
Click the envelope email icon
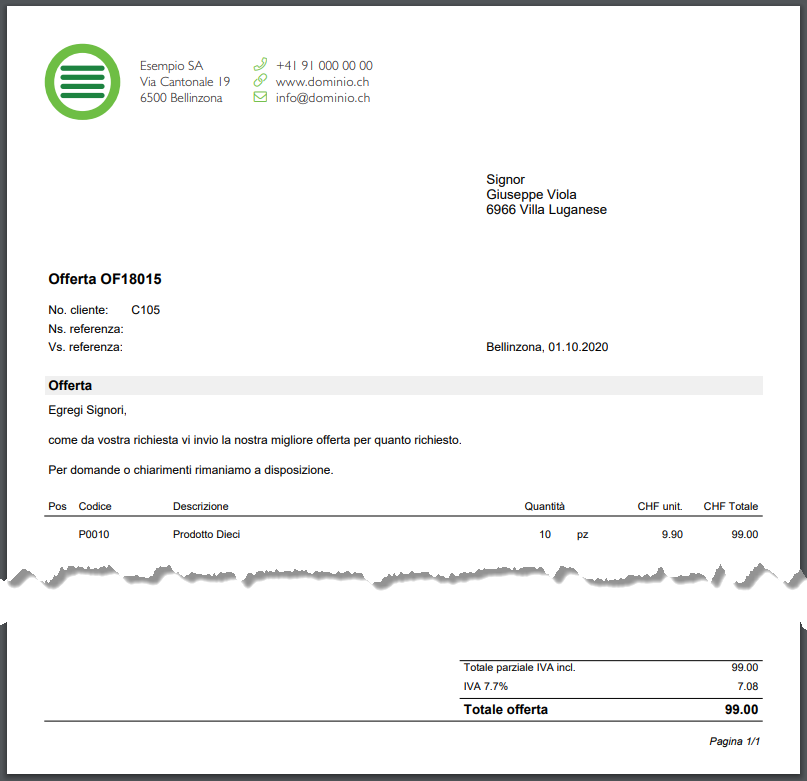260,98
